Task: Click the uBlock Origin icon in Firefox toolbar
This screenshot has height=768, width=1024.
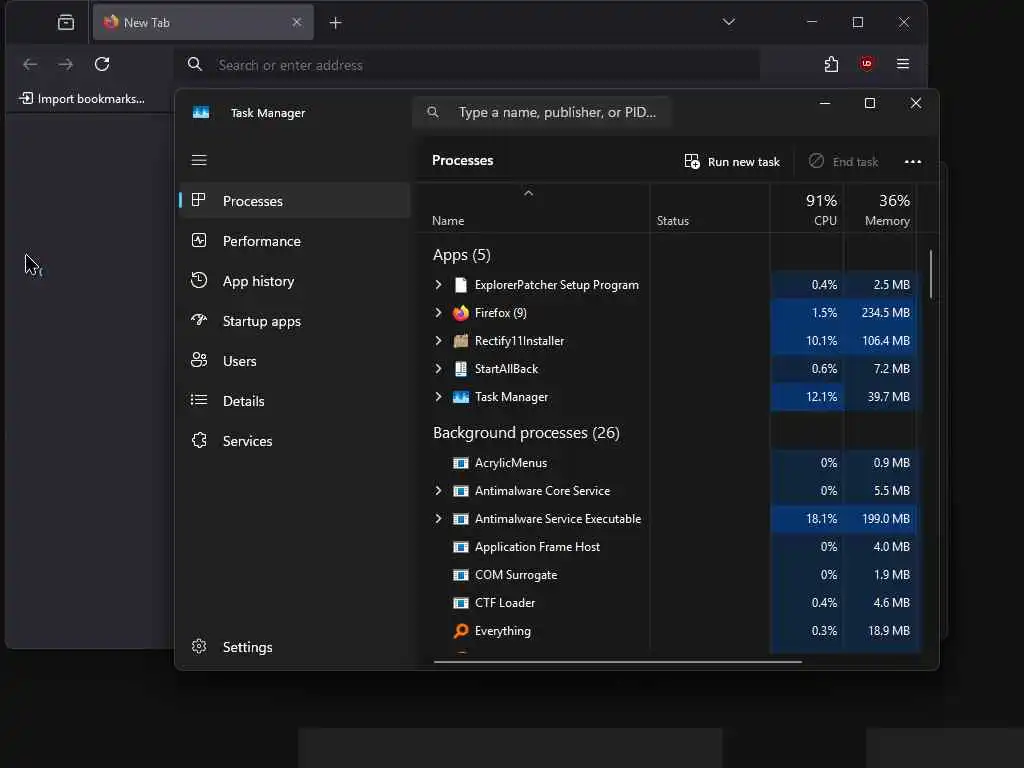Action: [867, 63]
